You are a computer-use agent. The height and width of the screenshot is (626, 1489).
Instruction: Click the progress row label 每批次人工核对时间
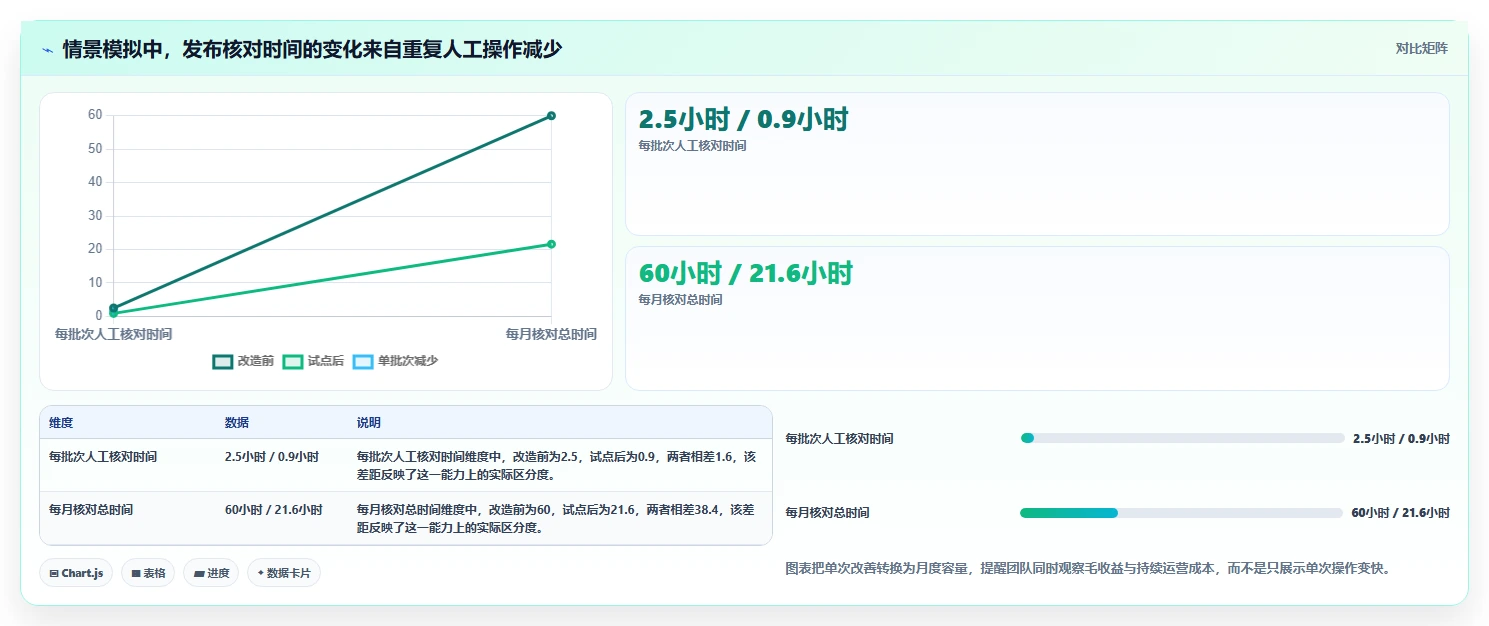click(840, 439)
